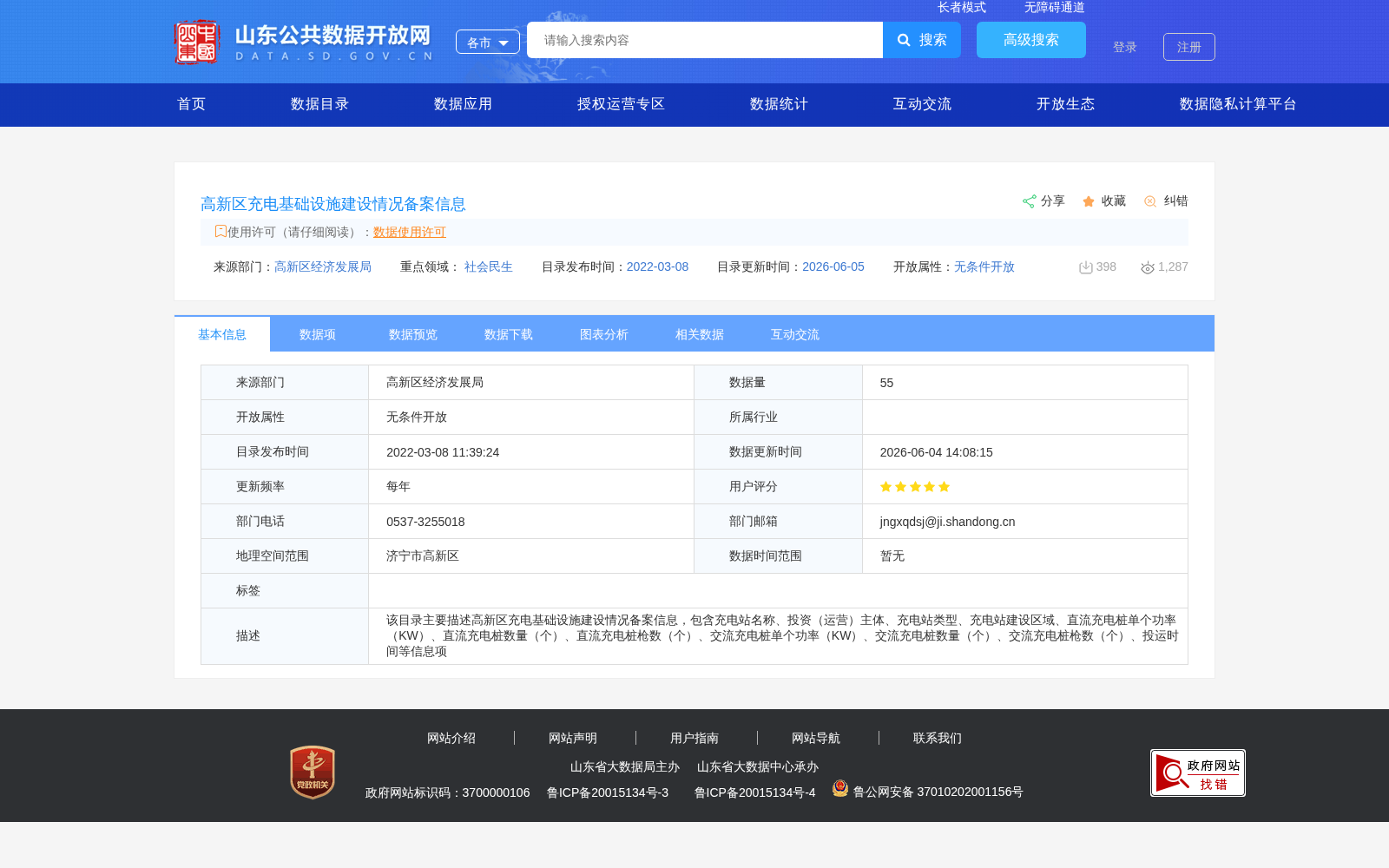Click the Shandong data portal logo
This screenshot has width=1389, height=868.
[303, 42]
